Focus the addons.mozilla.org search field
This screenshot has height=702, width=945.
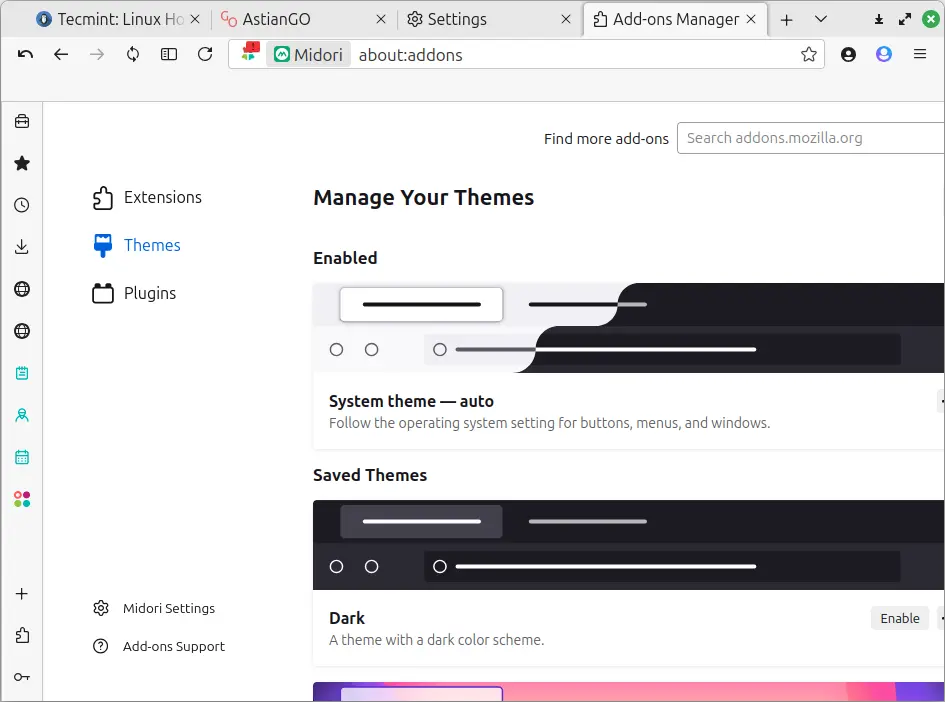coord(811,138)
